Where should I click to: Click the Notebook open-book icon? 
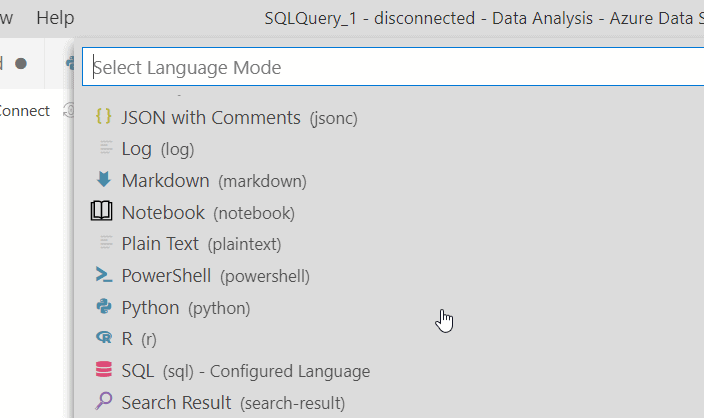(102, 212)
